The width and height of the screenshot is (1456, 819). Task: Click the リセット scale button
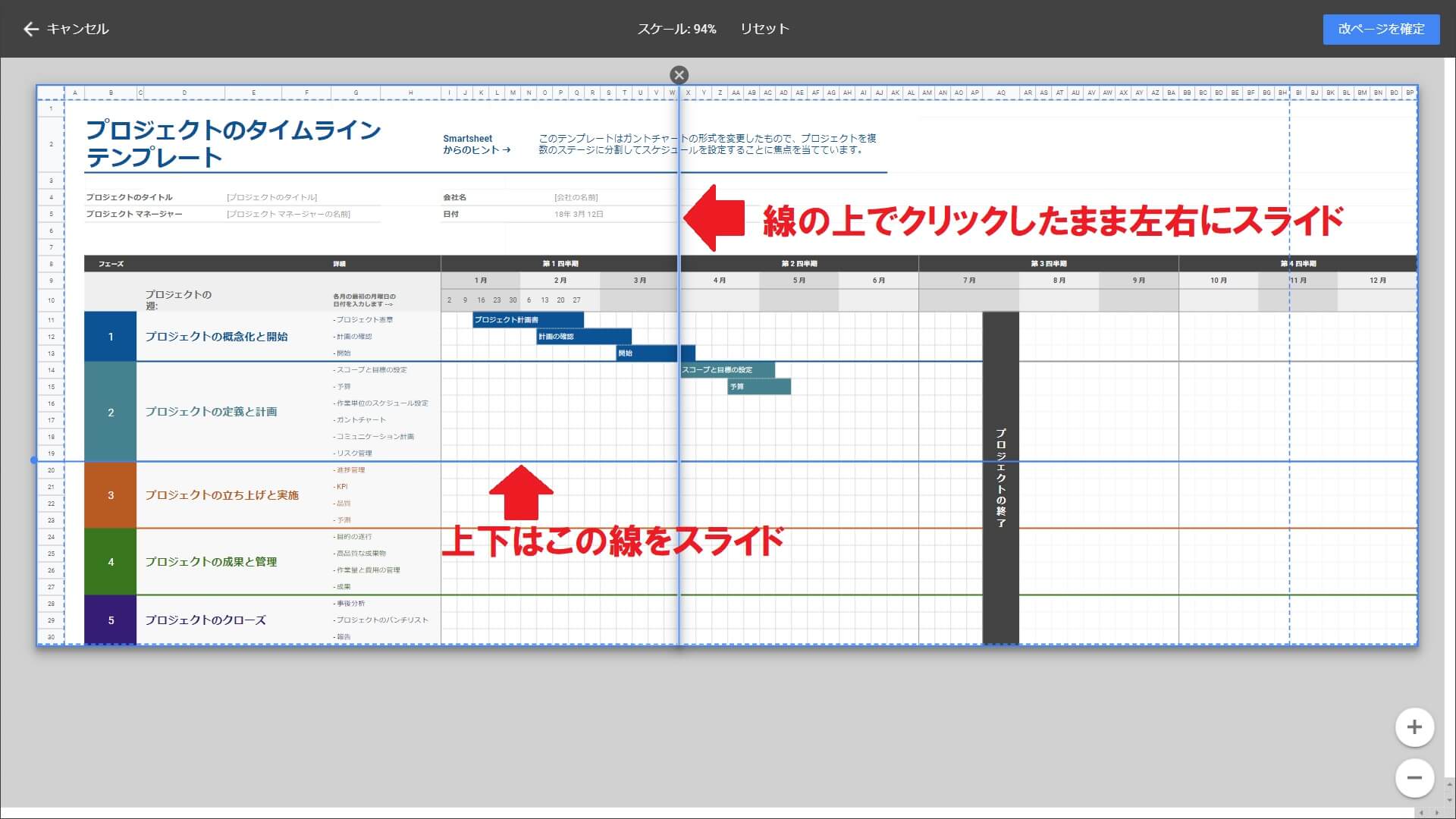click(764, 29)
